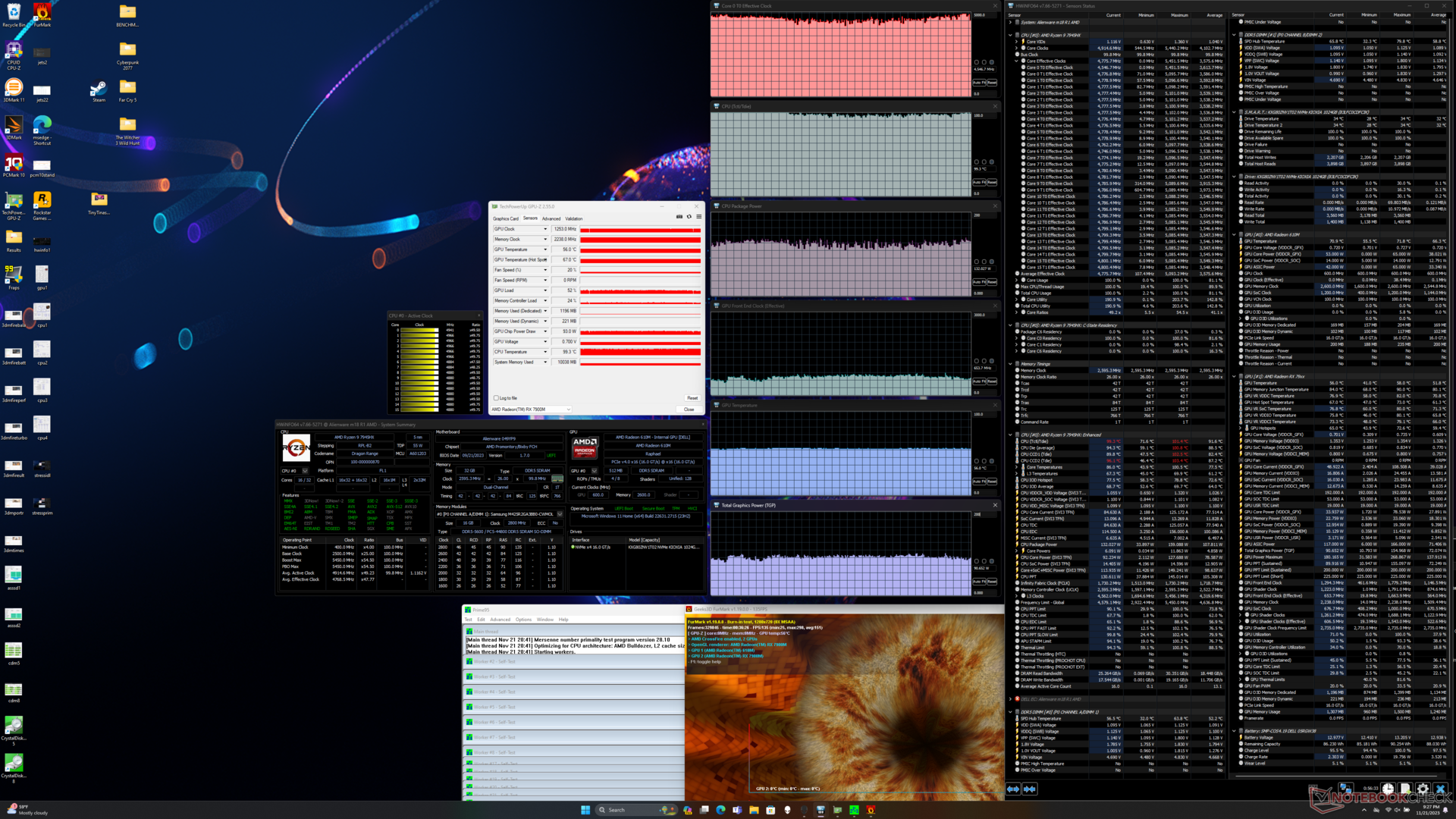Click HWiNFO expand columns arrows icon
The width and height of the screenshot is (1456, 819).
[x=1013, y=789]
